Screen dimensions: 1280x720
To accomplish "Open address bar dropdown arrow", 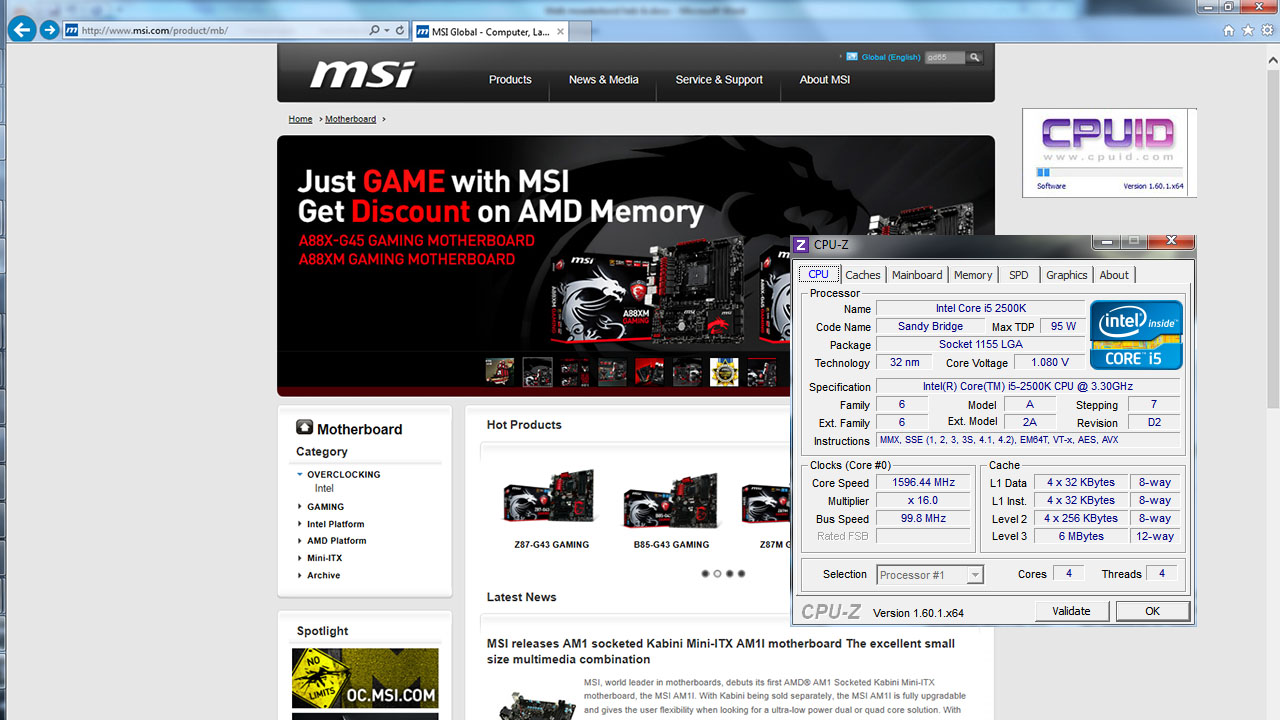I will pyautogui.click(x=387, y=30).
